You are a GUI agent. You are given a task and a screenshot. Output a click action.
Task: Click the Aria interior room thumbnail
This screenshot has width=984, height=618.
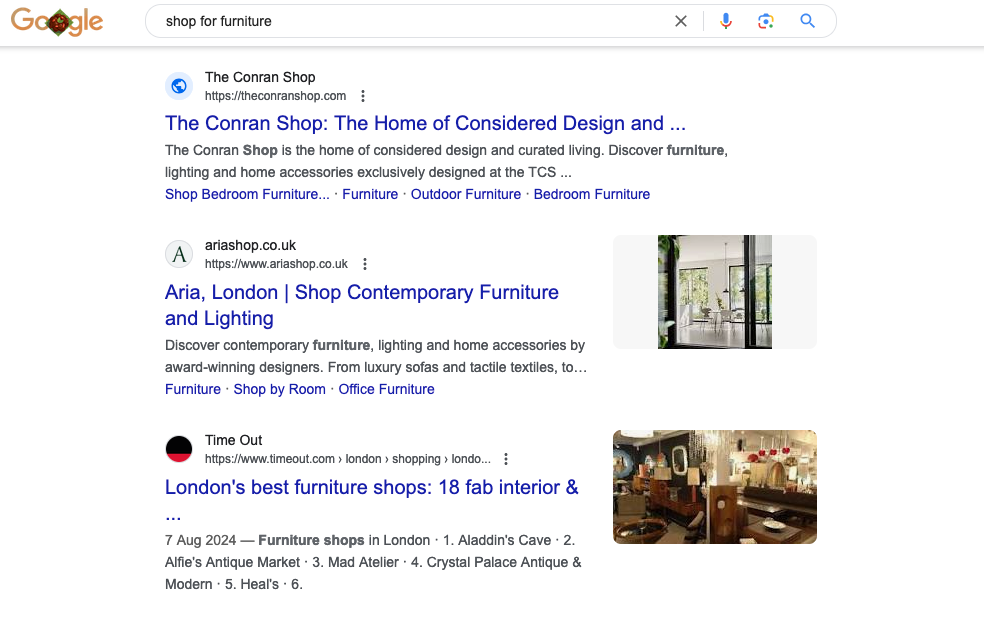[x=714, y=292]
